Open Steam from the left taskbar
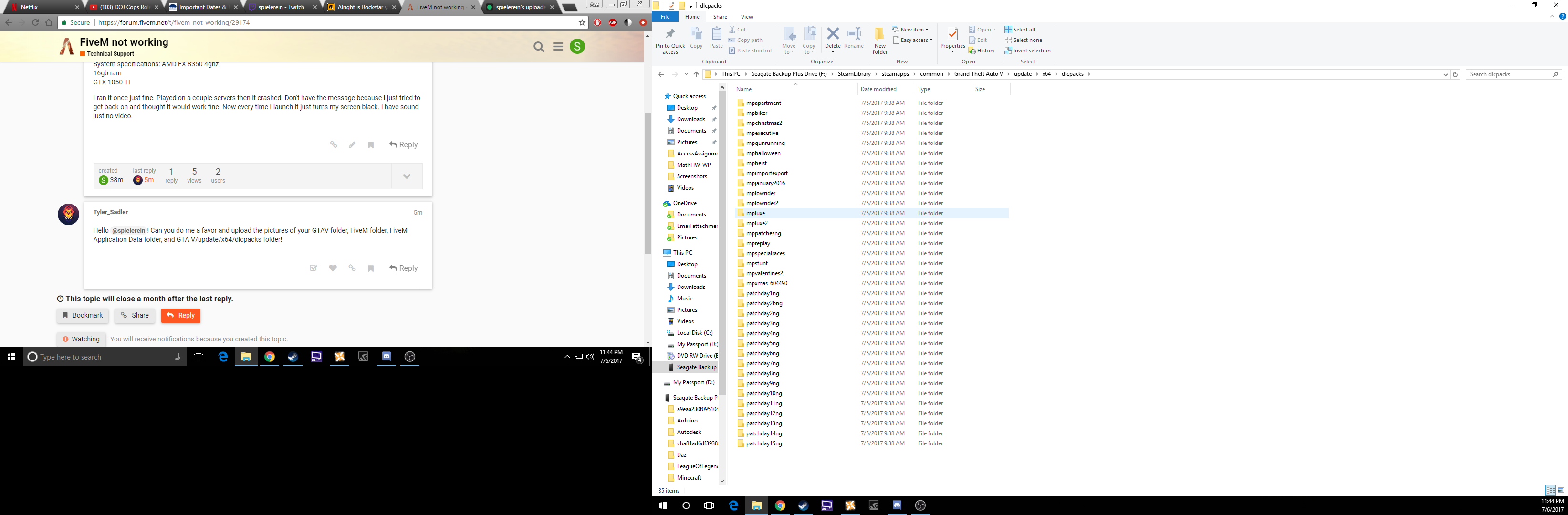 coord(293,357)
